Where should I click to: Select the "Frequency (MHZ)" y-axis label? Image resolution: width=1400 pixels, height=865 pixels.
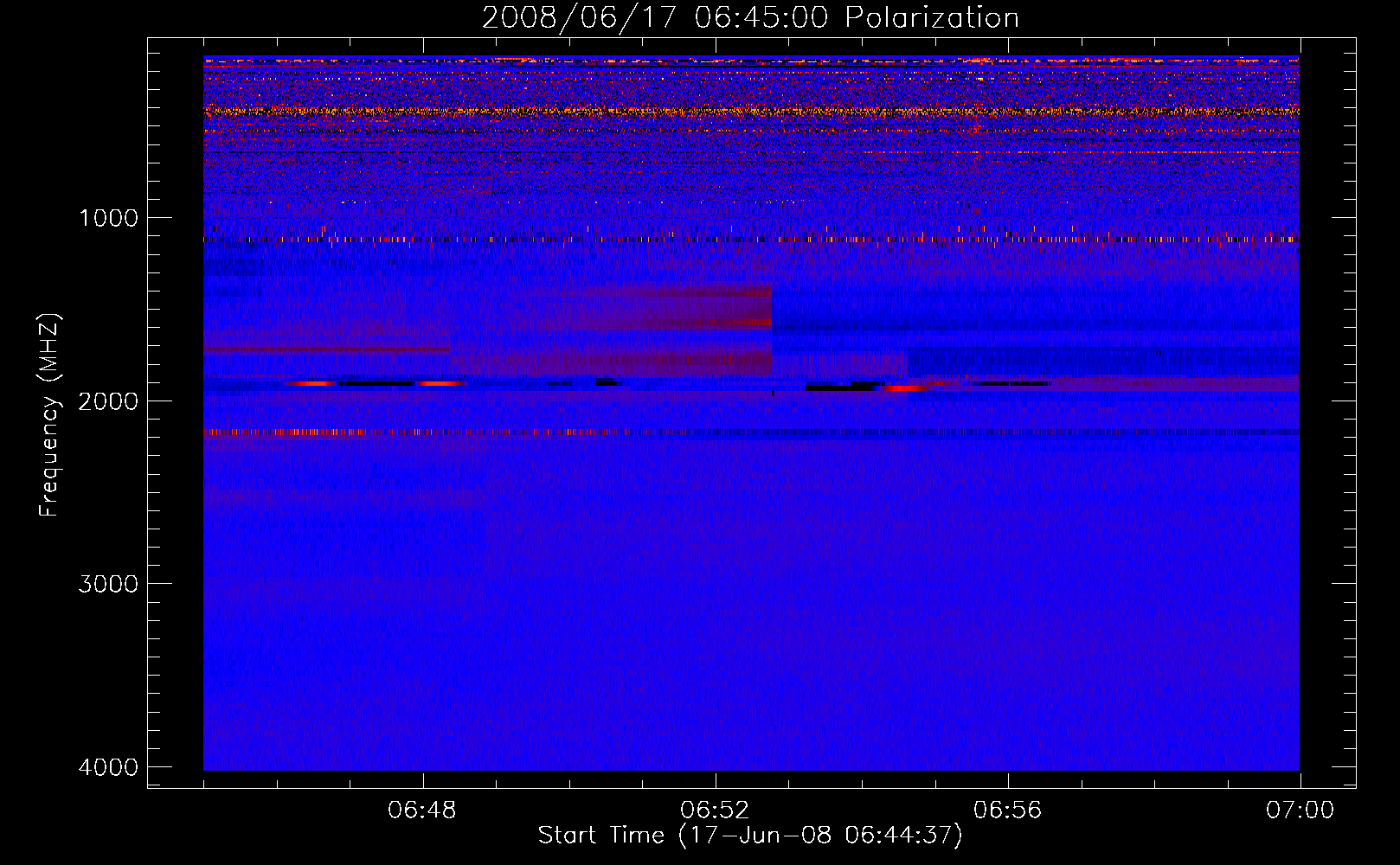click(x=49, y=415)
